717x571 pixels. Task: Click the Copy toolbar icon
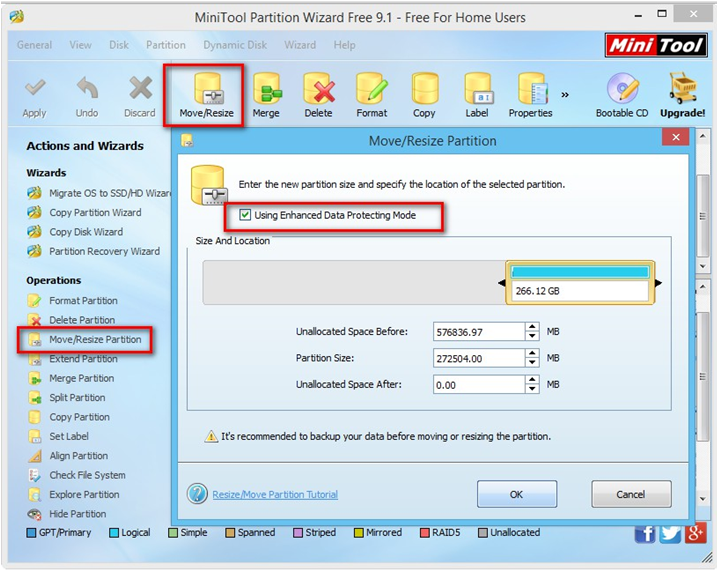pyautogui.click(x=424, y=89)
